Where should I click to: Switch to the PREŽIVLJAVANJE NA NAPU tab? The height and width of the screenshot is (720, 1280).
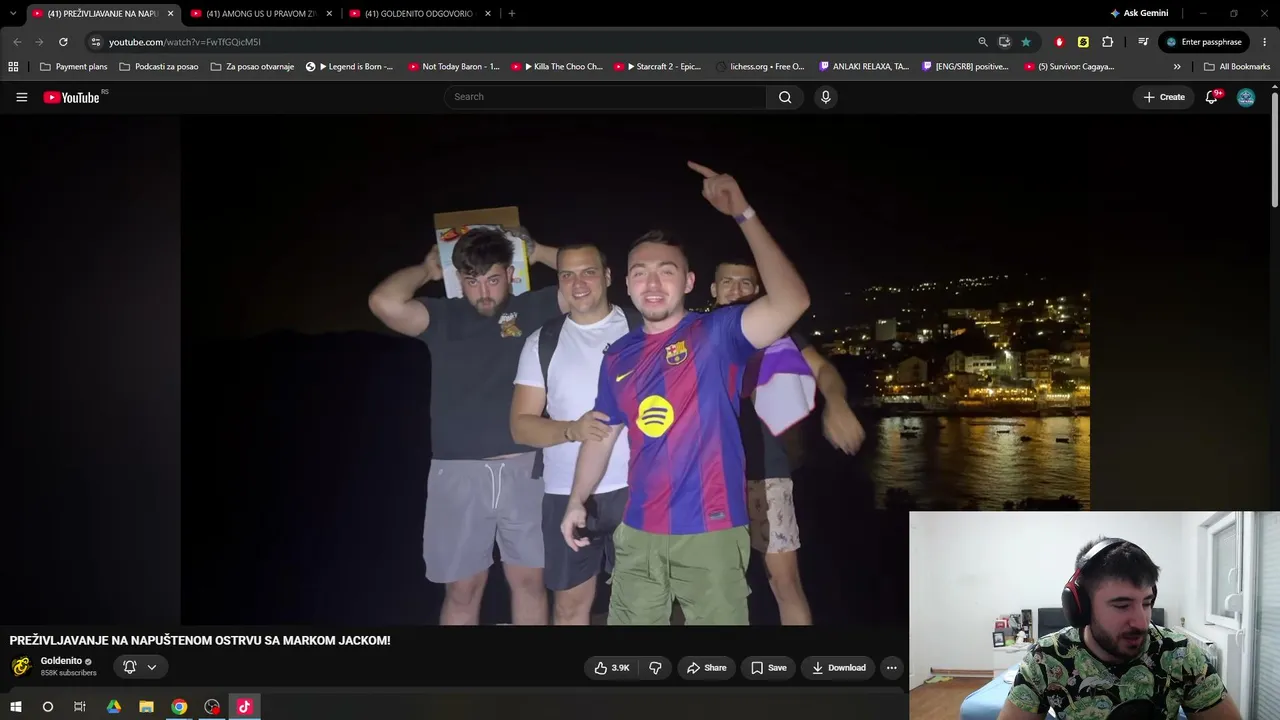point(103,14)
